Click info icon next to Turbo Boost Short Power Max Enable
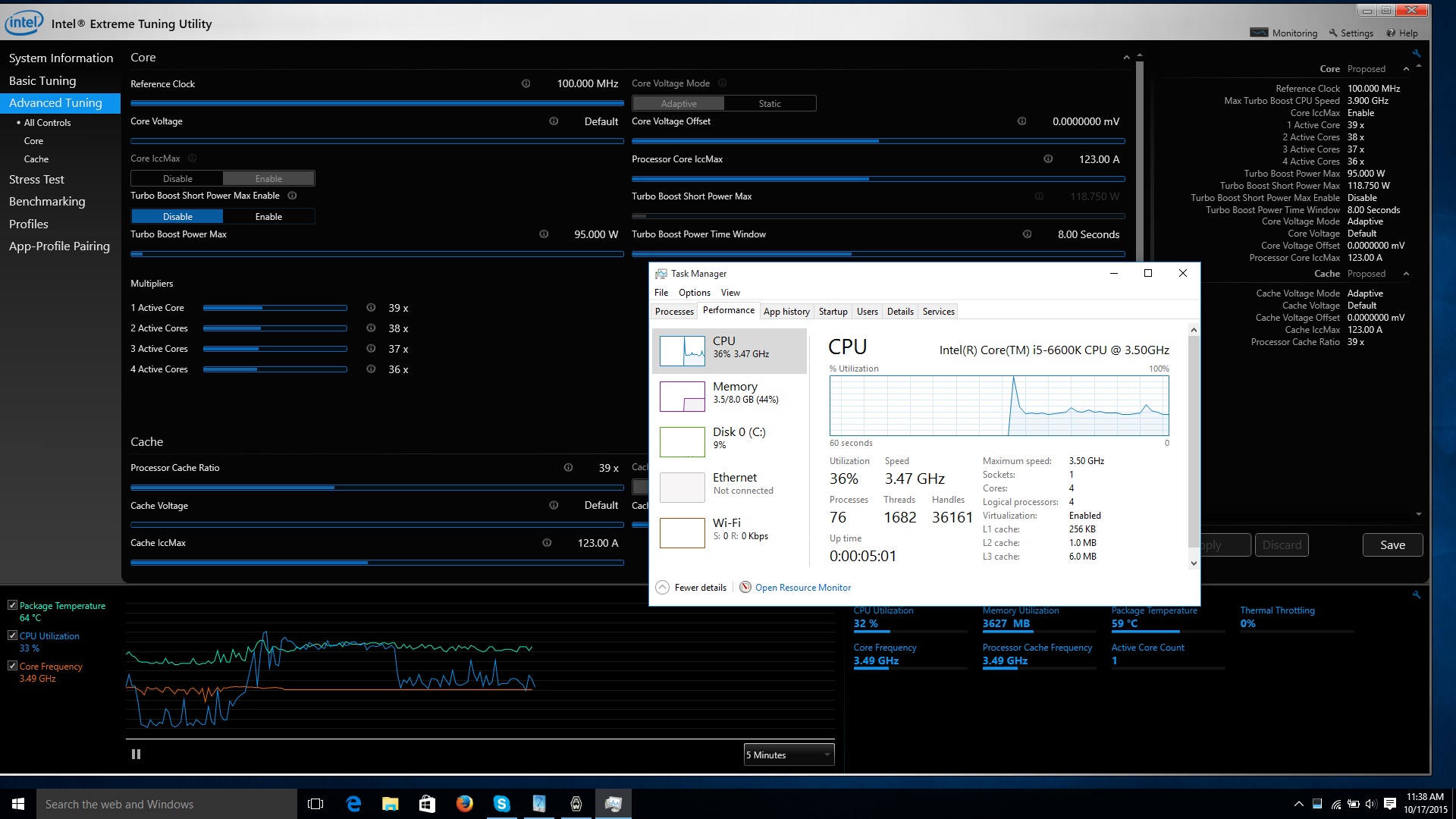The image size is (1456, 819). pos(292,196)
